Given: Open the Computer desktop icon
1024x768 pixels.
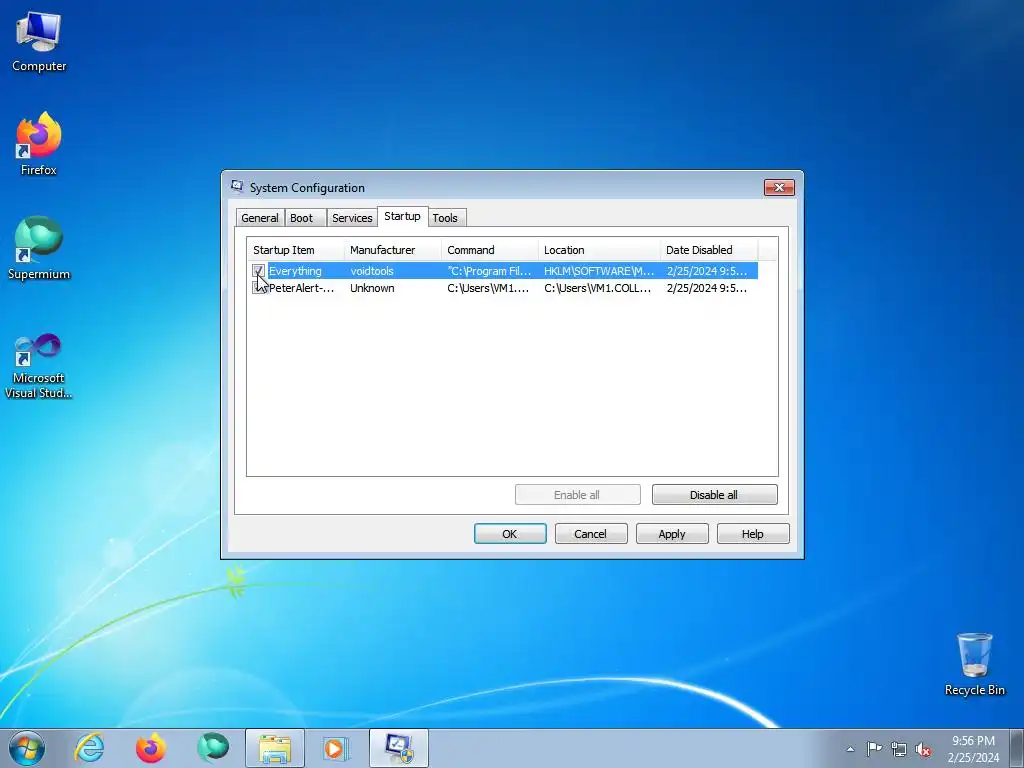Looking at the screenshot, I should click(x=39, y=43).
